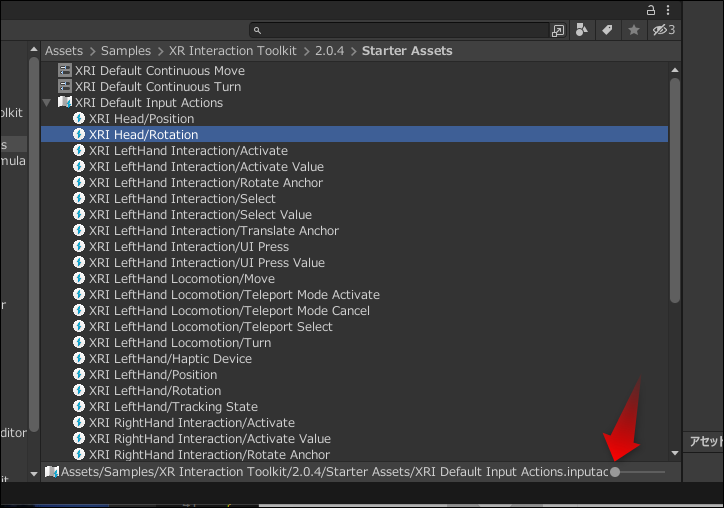The width and height of the screenshot is (724, 508).
Task: Select XRI LeftHand Locomotion/Teleport Mode Cancel icon
Action: pyautogui.click(x=79, y=310)
